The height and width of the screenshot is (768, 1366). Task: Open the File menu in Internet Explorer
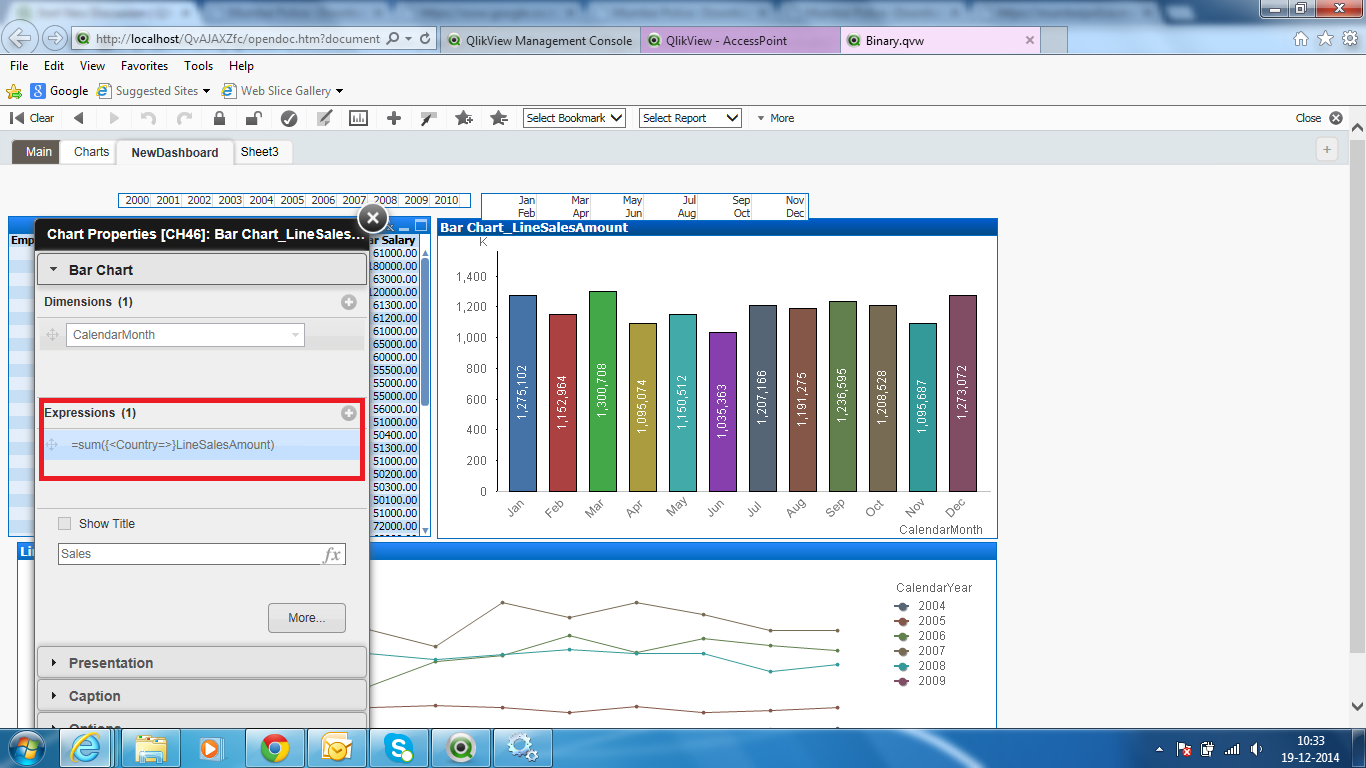click(19, 65)
